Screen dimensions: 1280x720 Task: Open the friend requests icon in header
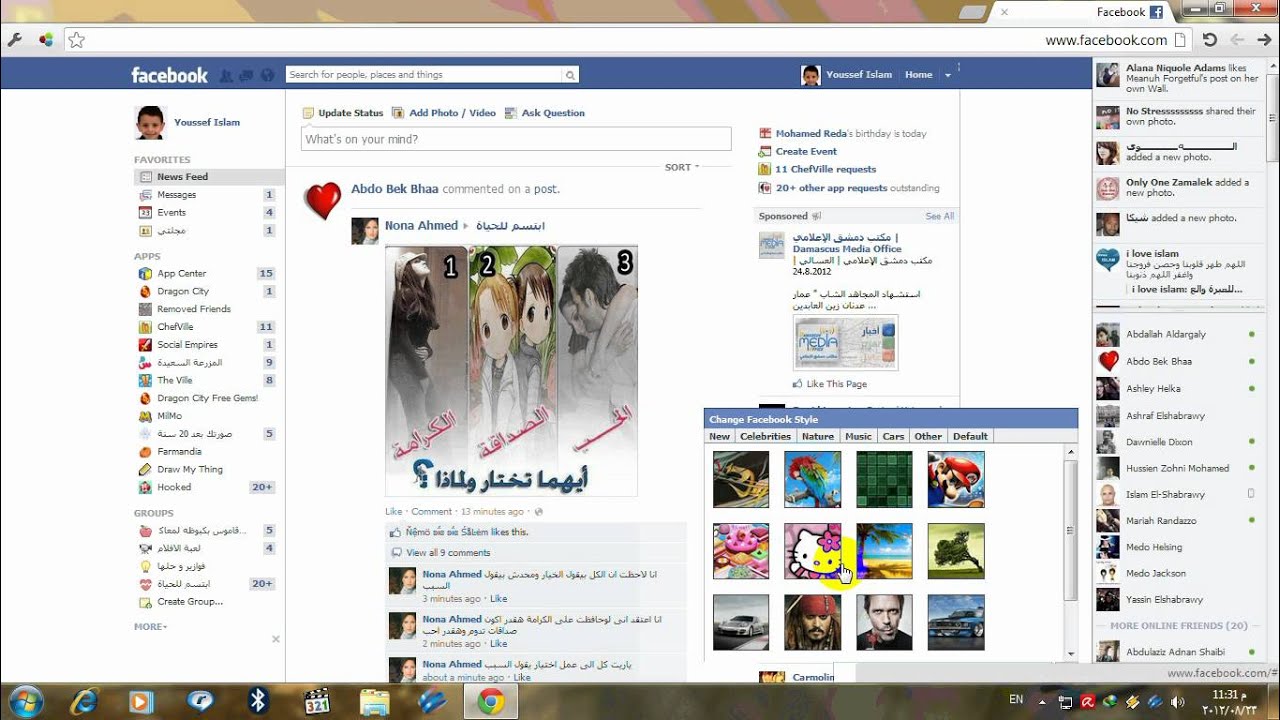pos(226,75)
